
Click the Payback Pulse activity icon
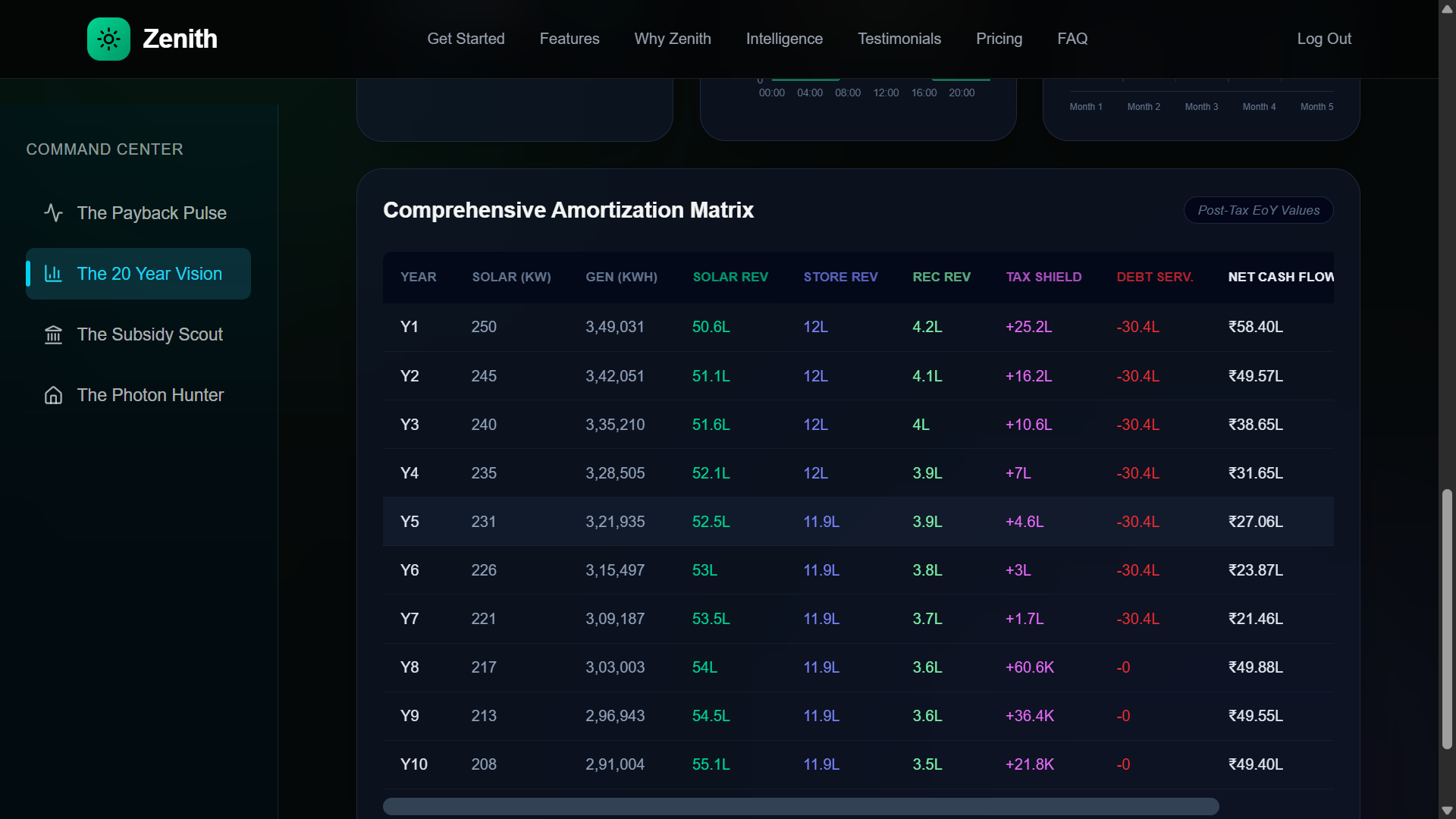pyautogui.click(x=53, y=213)
